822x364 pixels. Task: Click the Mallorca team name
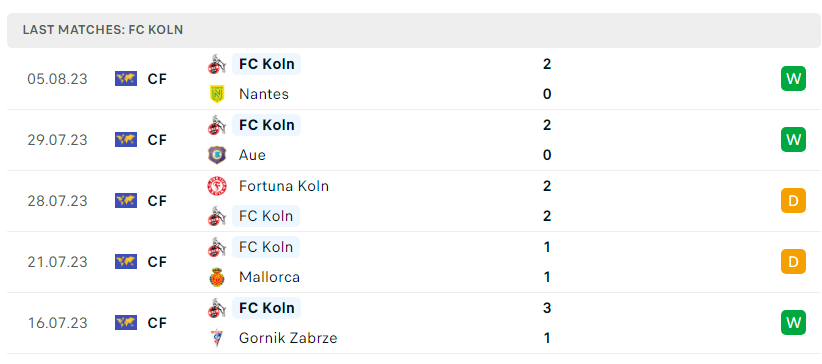pos(269,277)
